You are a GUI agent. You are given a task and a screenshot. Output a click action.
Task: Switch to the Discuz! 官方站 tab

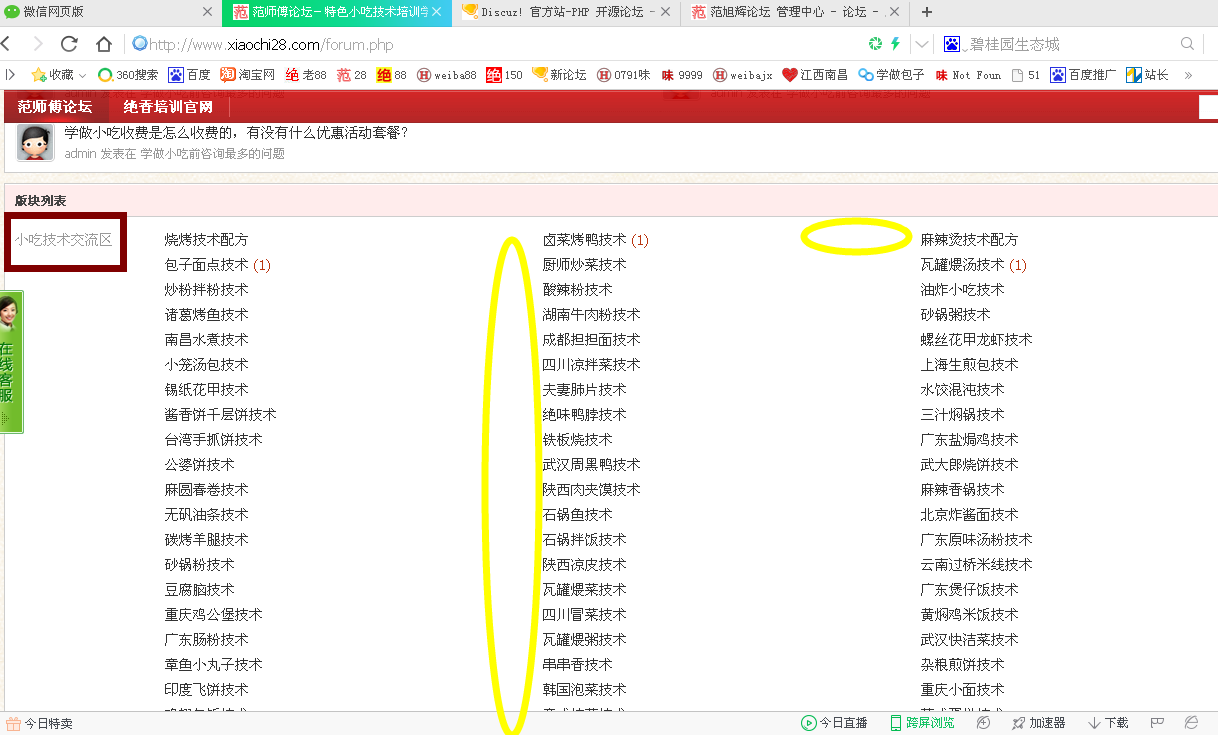tap(565, 12)
